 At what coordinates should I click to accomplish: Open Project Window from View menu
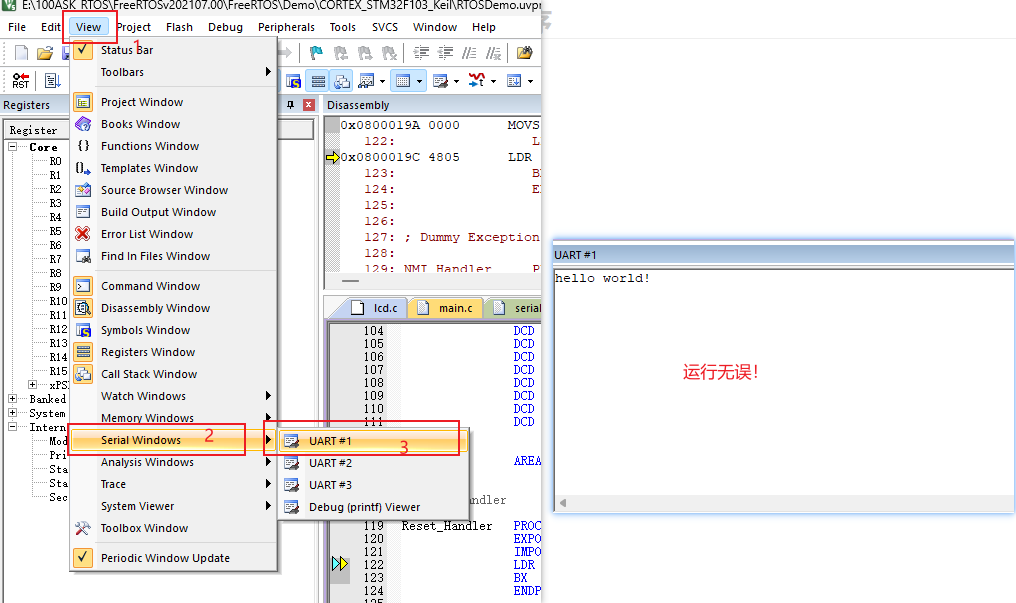(174, 102)
